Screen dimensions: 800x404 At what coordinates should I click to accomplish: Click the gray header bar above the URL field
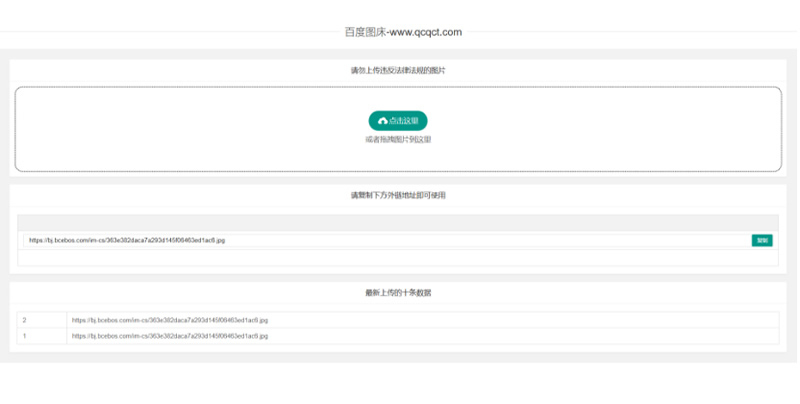click(398, 222)
